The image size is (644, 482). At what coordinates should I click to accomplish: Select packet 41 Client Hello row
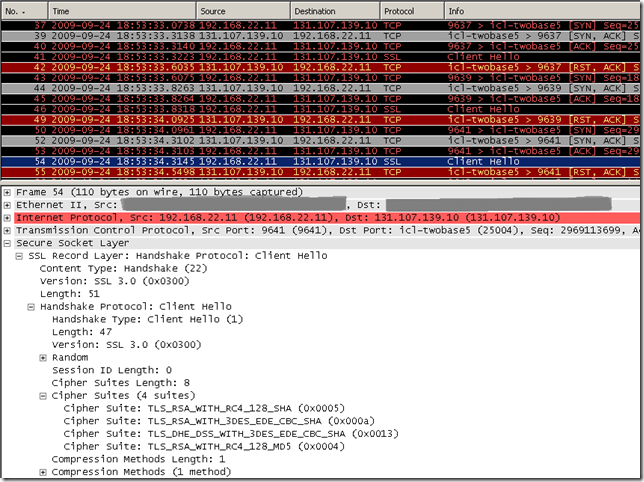pyautogui.click(x=320, y=57)
